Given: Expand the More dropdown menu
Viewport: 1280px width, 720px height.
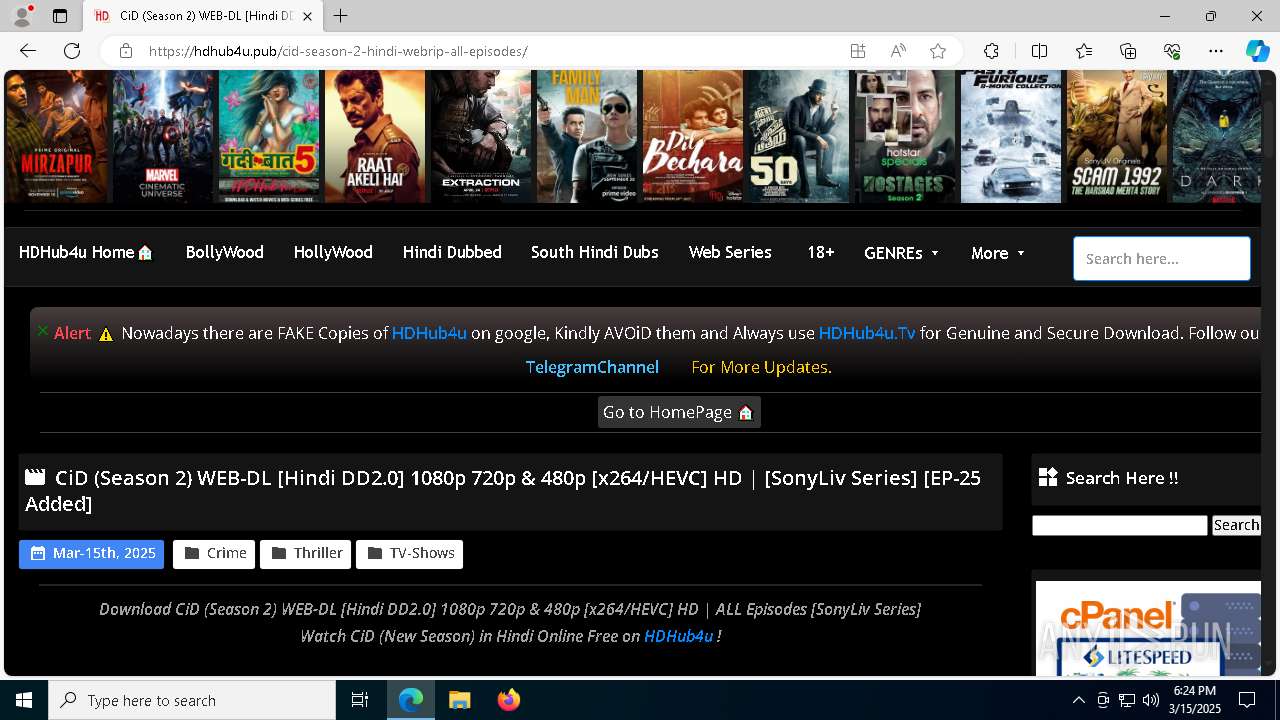Looking at the screenshot, I should (x=997, y=253).
